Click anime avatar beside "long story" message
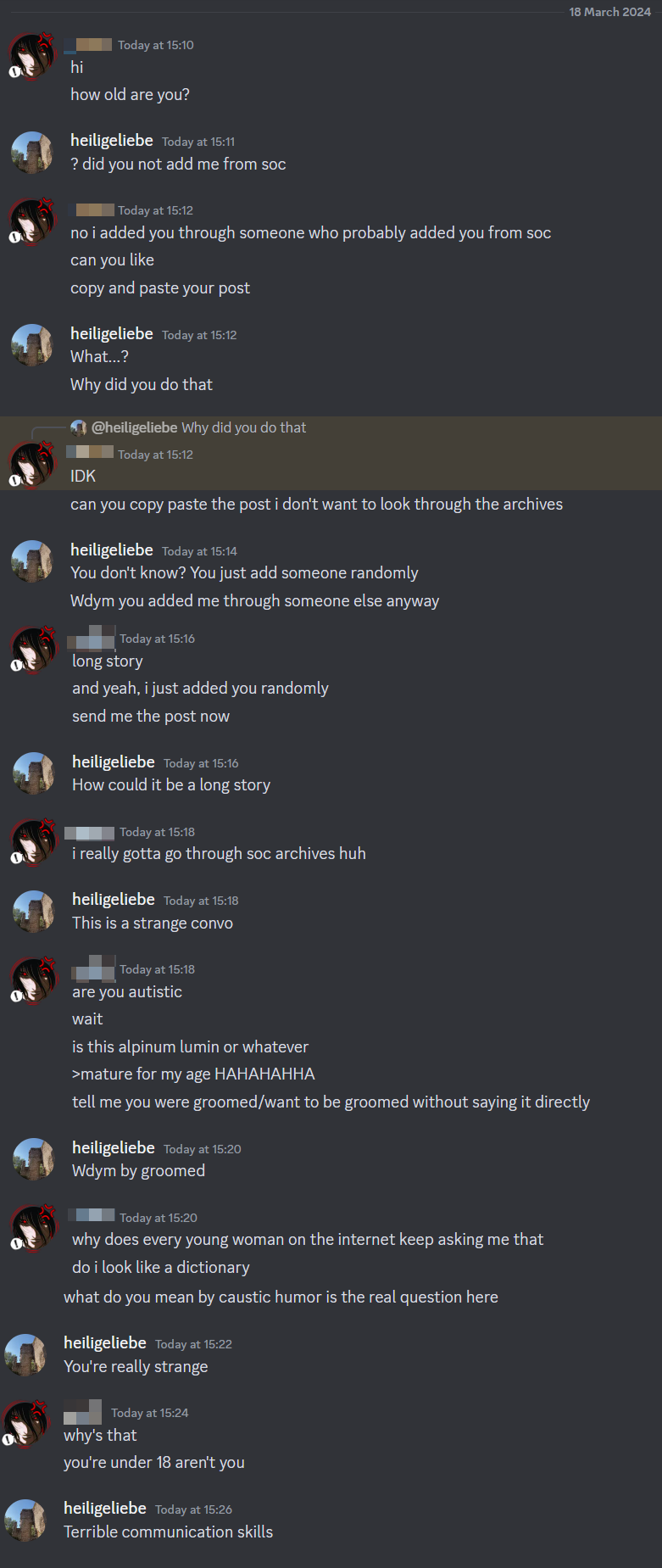 pyautogui.click(x=34, y=650)
